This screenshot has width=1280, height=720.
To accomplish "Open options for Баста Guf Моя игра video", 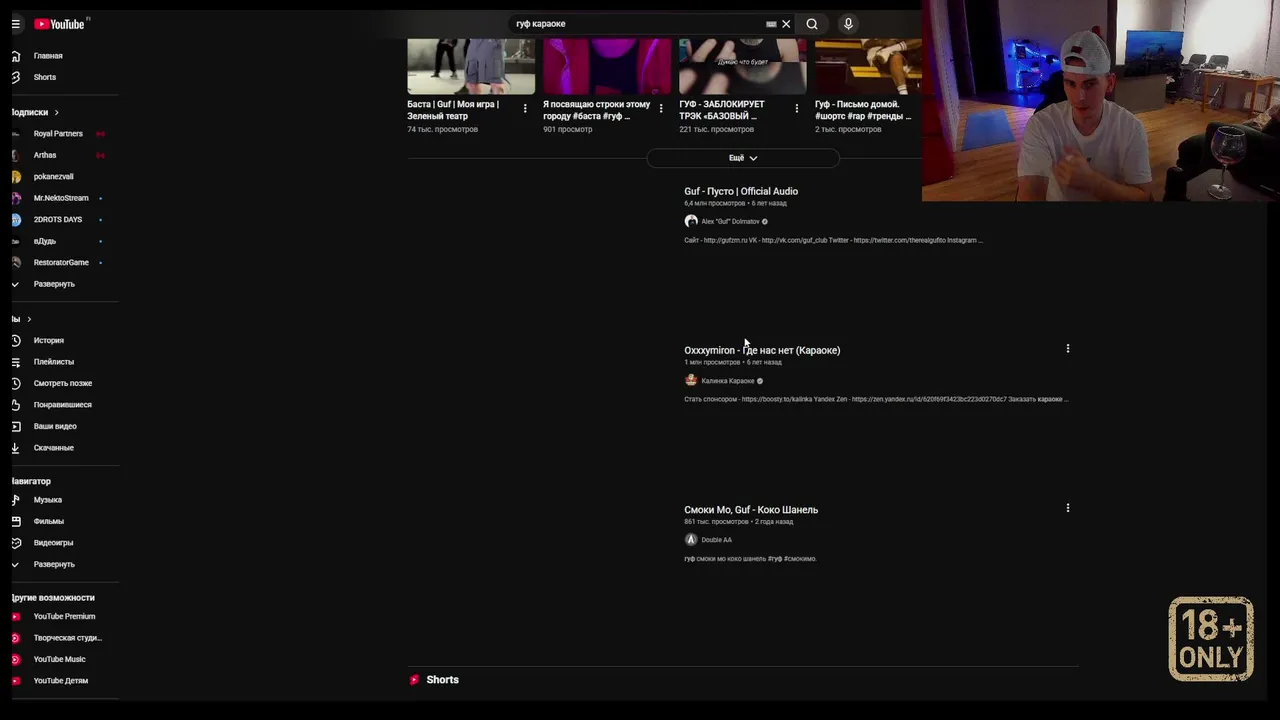I will click(x=525, y=108).
